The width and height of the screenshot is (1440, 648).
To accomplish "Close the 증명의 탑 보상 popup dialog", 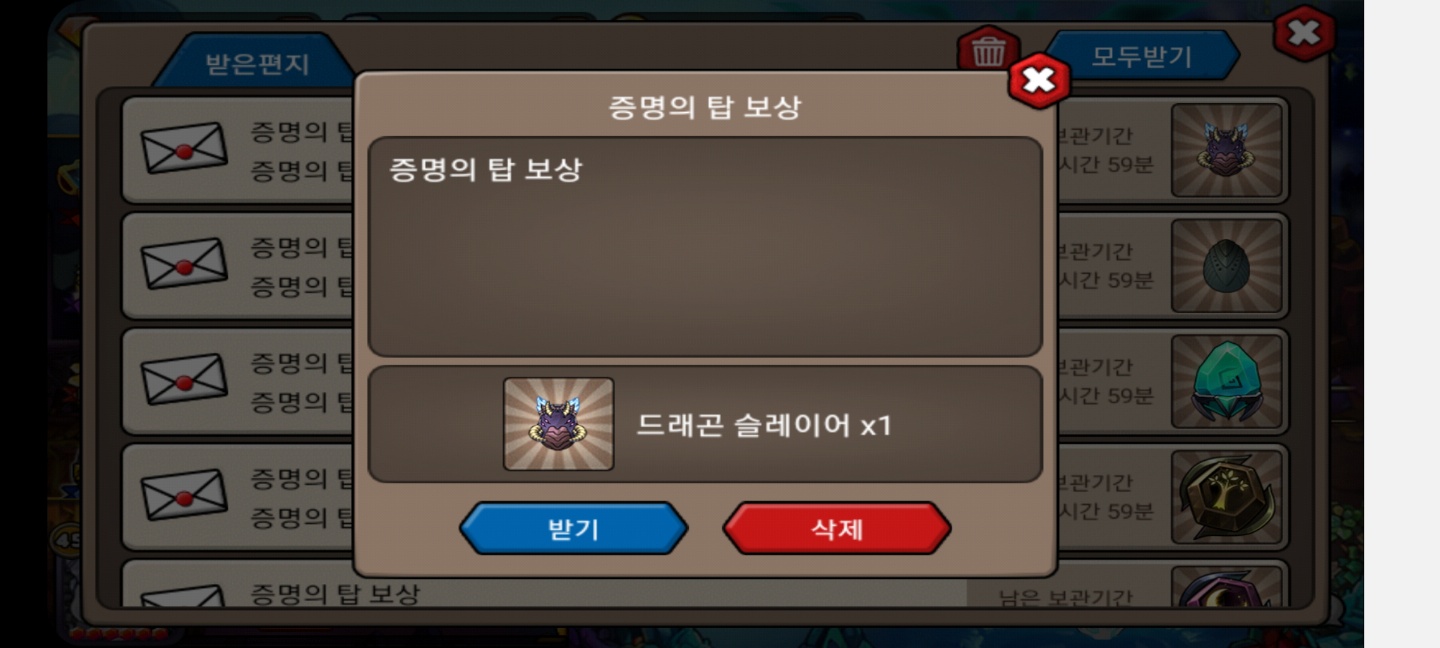I will click(1038, 81).
